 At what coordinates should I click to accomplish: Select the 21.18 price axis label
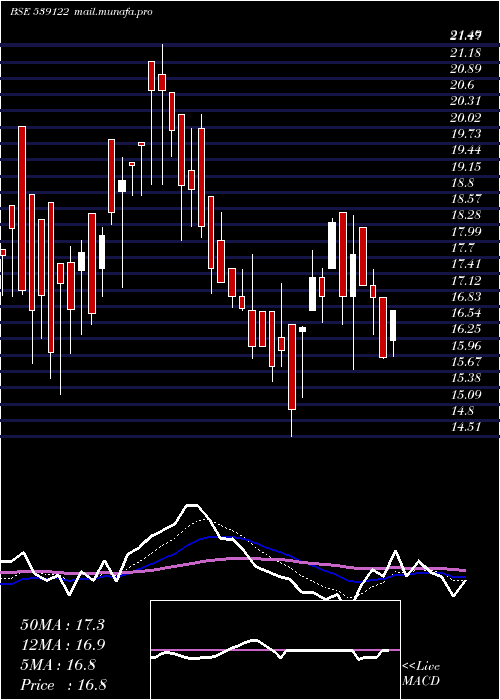[x=465, y=53]
